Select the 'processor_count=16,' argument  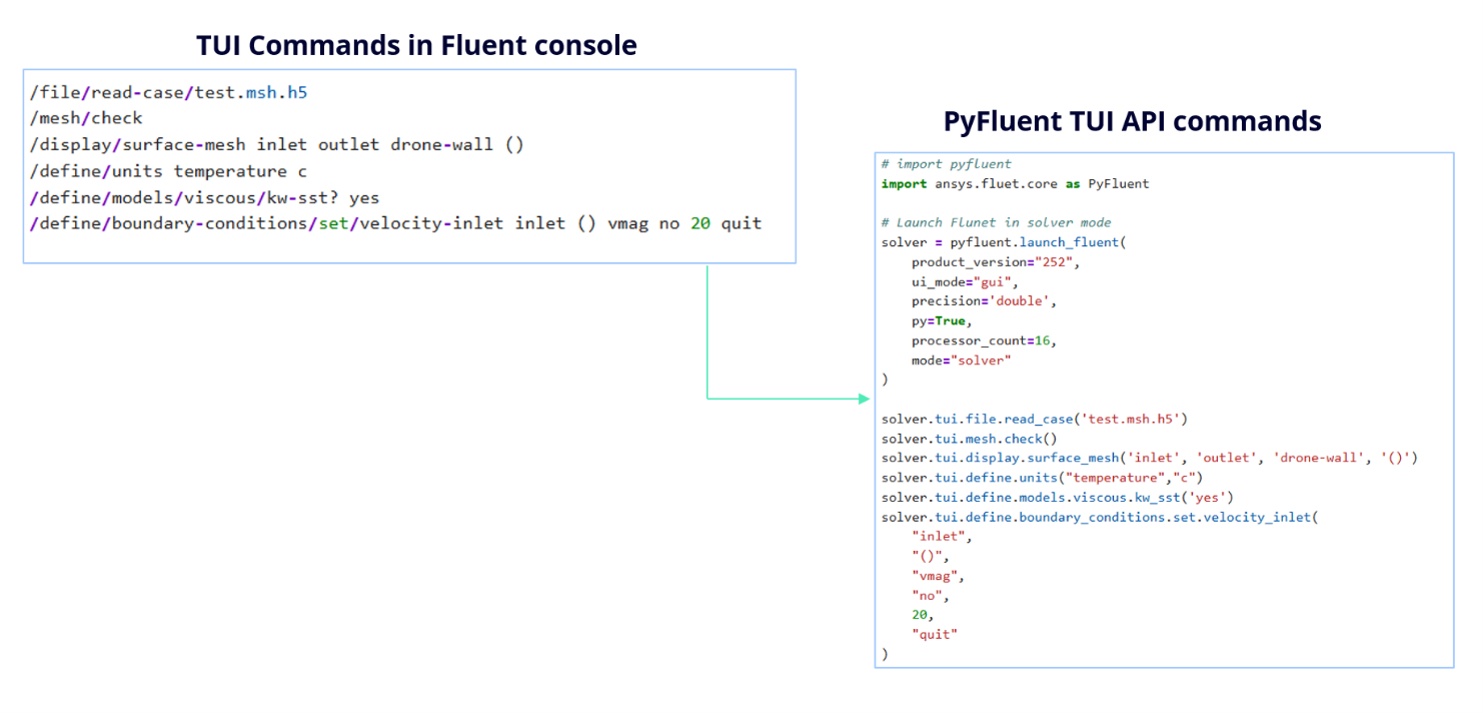[984, 340]
